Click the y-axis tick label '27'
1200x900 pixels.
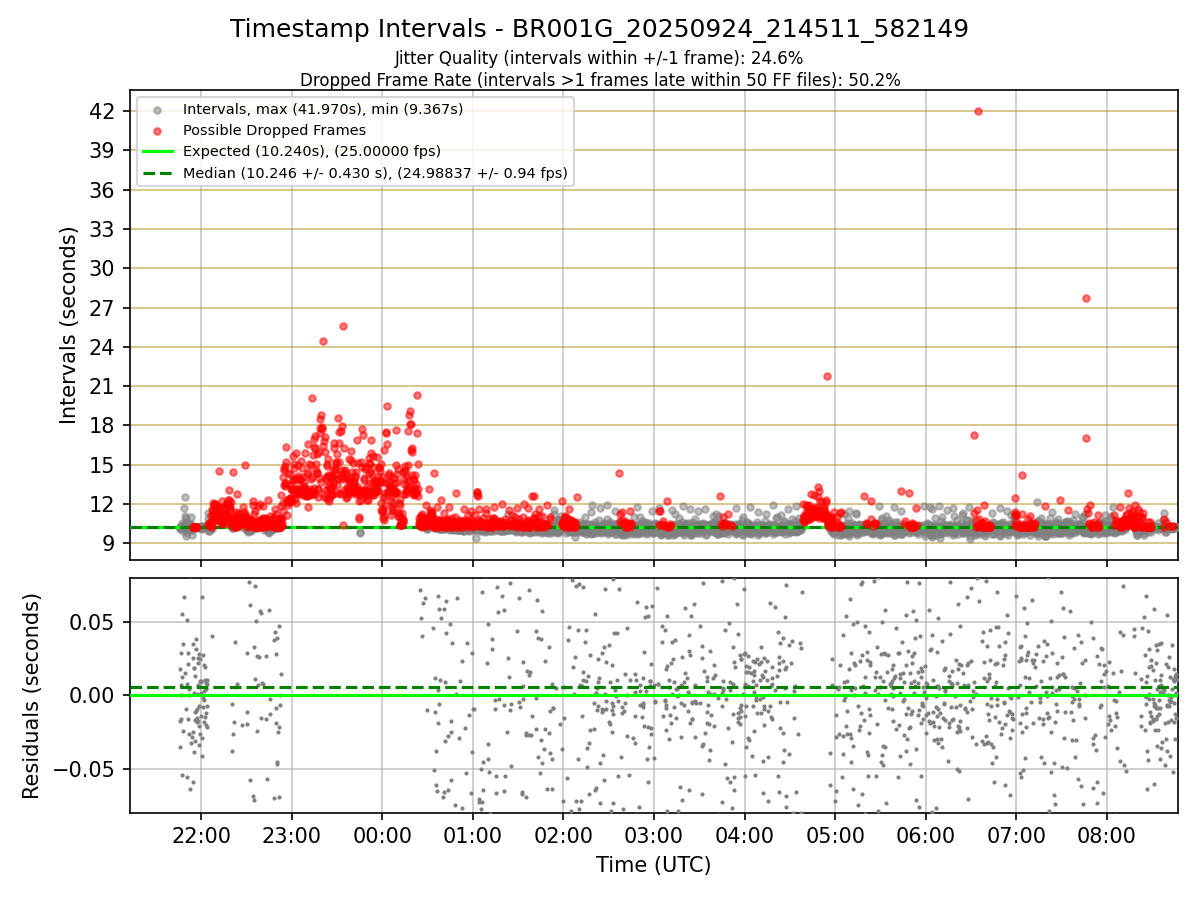104,308
